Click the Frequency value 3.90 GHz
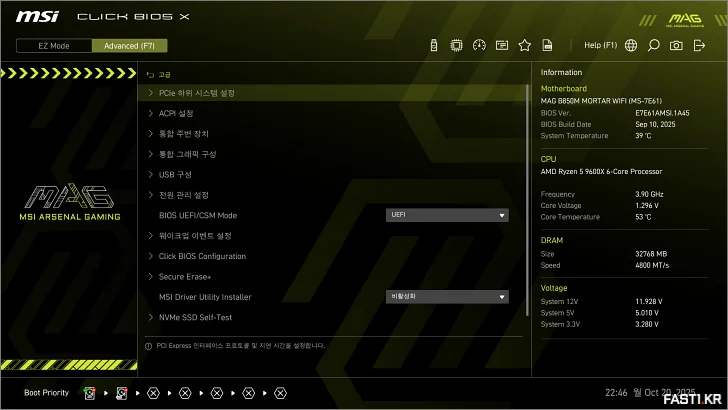Image resolution: width=728 pixels, height=410 pixels. pos(649,194)
